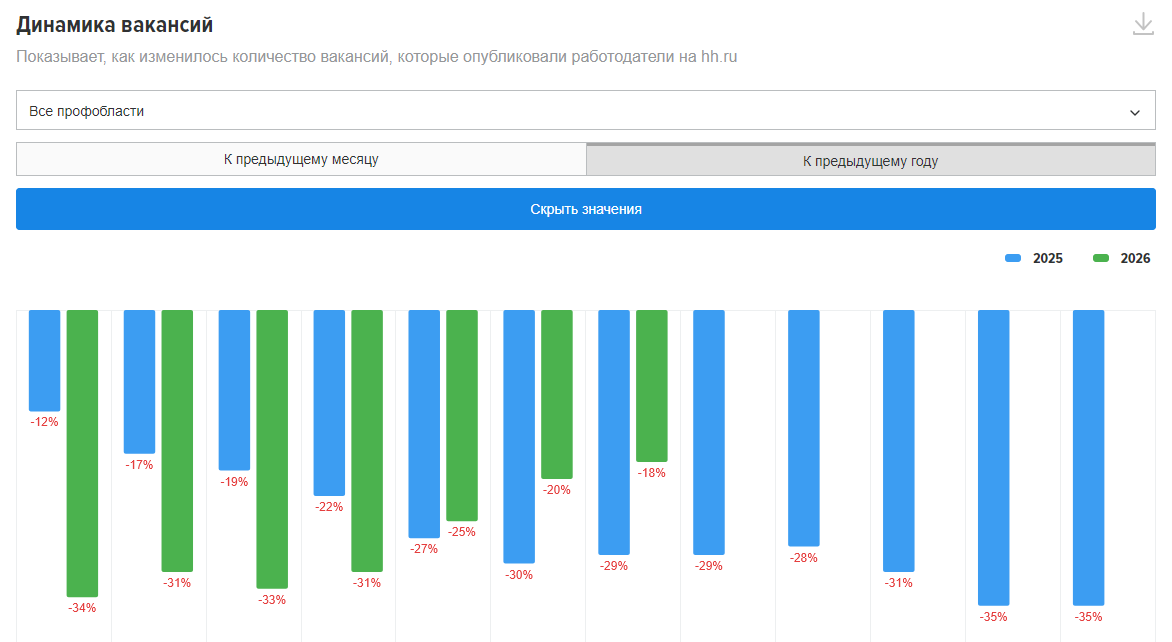Click the green bar labeled -18%
Image resolution: width=1172 pixels, height=642 pixels.
tap(652, 386)
